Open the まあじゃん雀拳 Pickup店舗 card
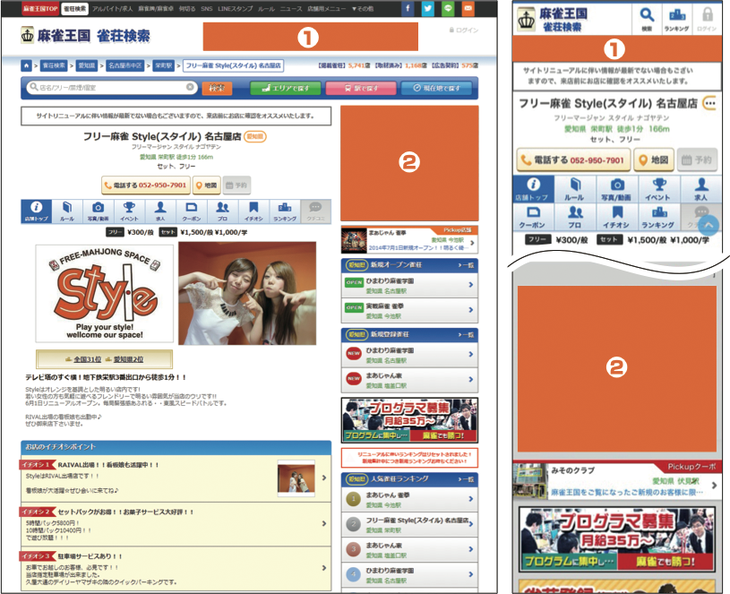The width and height of the screenshot is (730, 594). pyautogui.click(x=410, y=240)
